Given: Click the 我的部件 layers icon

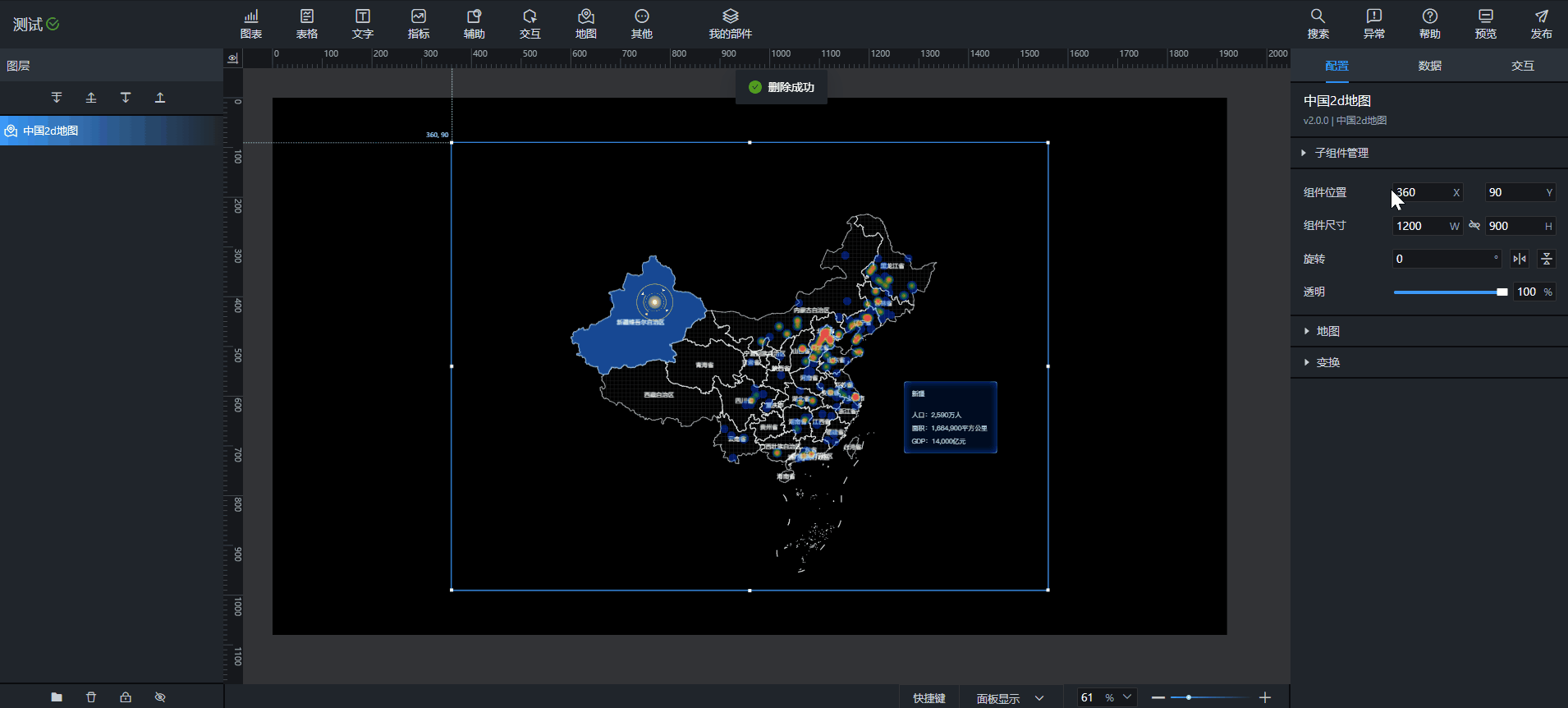Looking at the screenshot, I should [730, 16].
